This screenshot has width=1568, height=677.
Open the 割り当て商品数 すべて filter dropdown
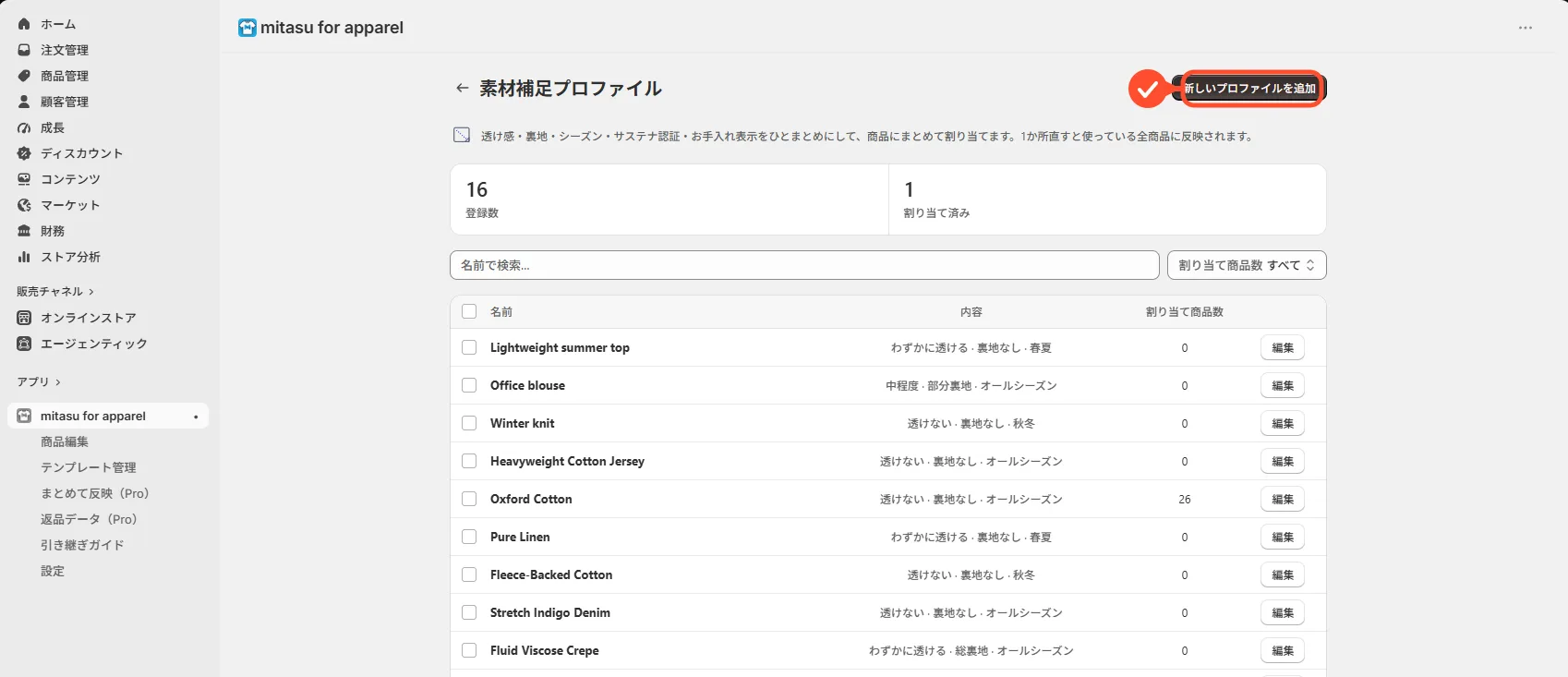pyautogui.click(x=1247, y=265)
